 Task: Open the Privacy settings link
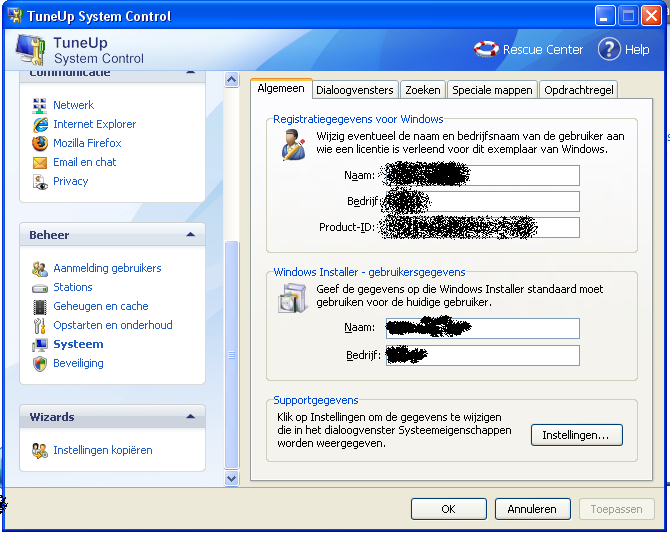(x=71, y=182)
